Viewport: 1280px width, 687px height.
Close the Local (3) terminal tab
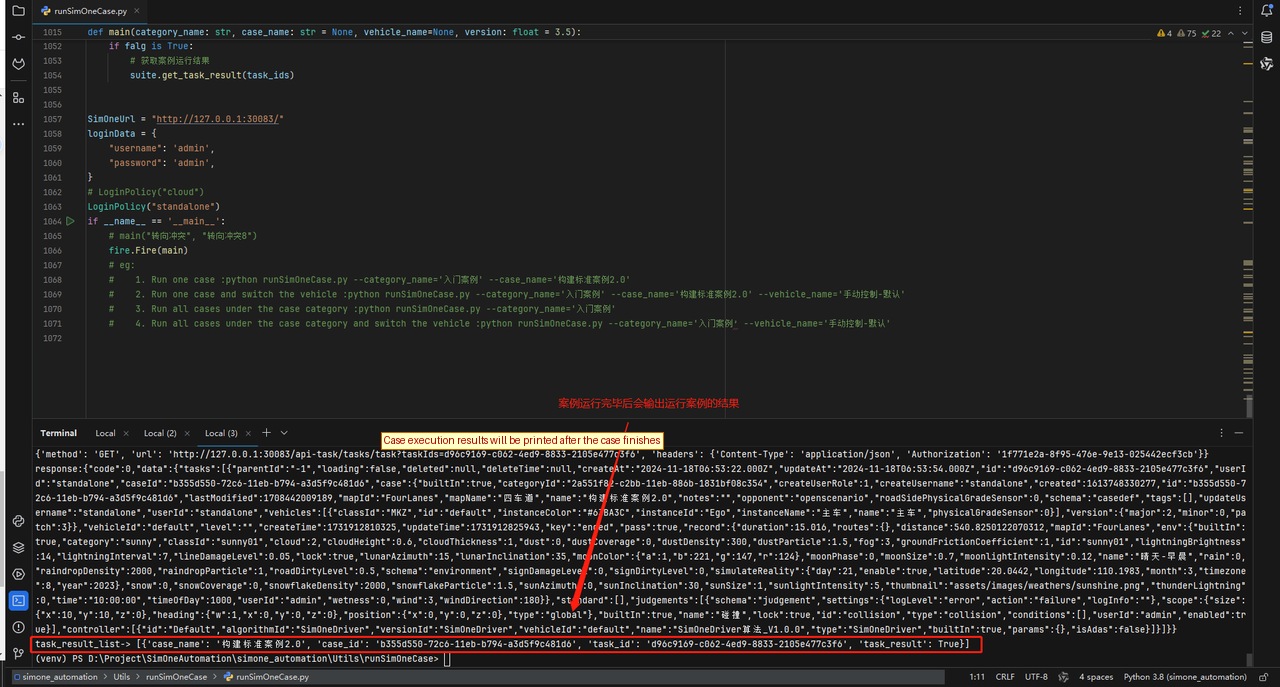click(x=248, y=433)
